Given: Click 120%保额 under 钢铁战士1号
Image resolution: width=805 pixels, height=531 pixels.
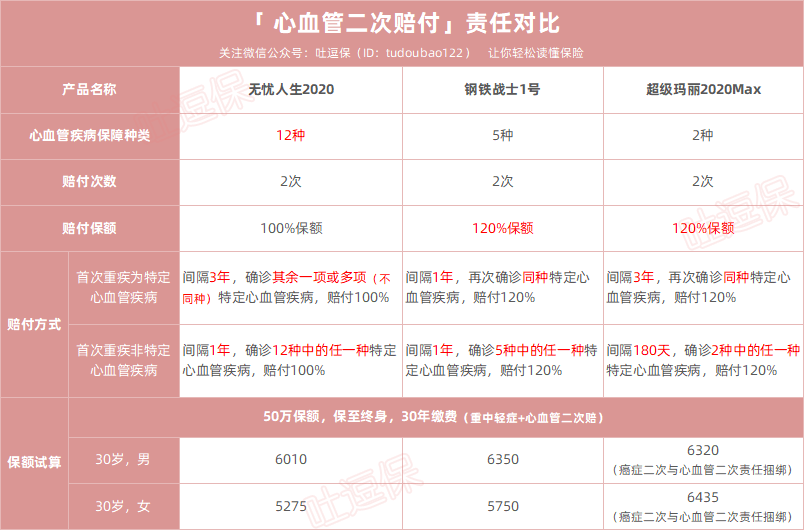Looking at the screenshot, I should [503, 228].
